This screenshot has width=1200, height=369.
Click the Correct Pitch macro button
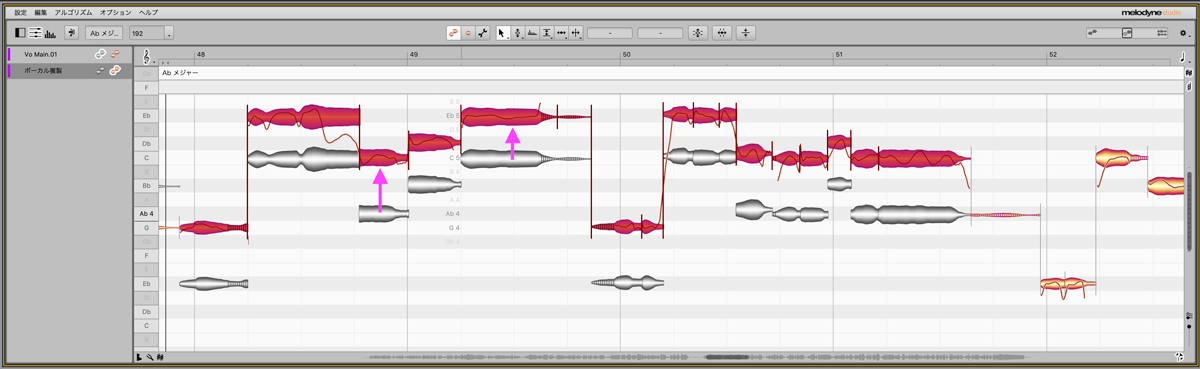pyautogui.click(x=698, y=33)
